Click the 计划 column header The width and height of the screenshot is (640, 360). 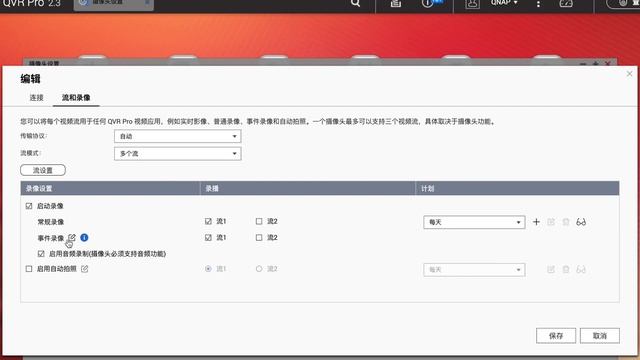[517, 188]
